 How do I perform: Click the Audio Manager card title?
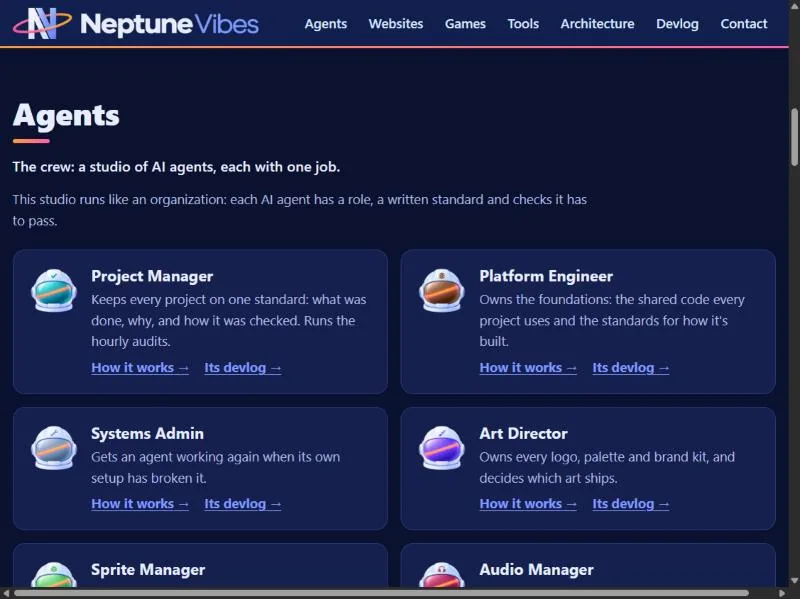536,569
